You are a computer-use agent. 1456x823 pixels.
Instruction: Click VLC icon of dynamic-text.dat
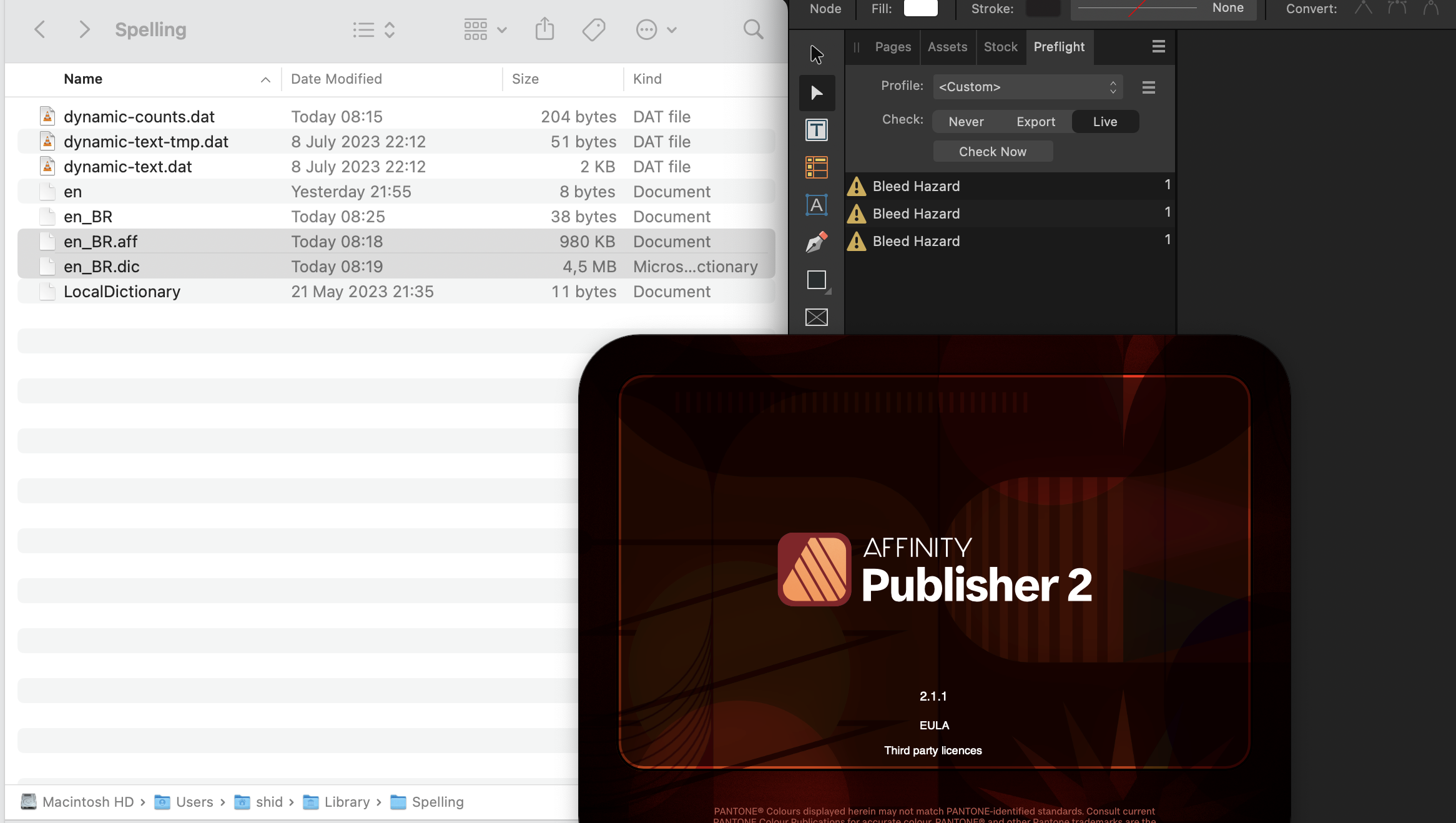47,166
